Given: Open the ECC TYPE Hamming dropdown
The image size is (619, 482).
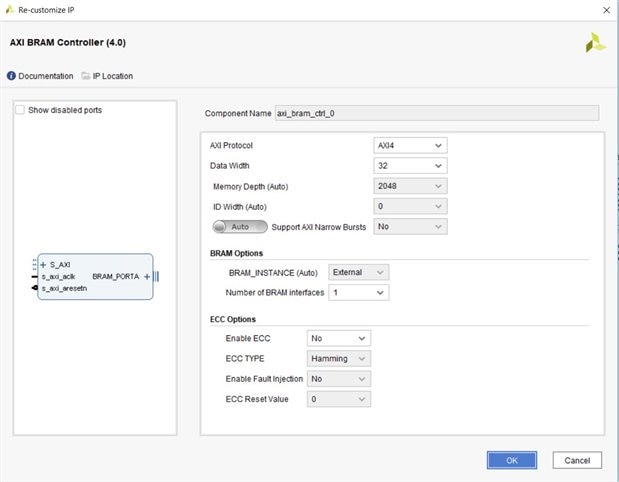Looking at the screenshot, I should 339,358.
